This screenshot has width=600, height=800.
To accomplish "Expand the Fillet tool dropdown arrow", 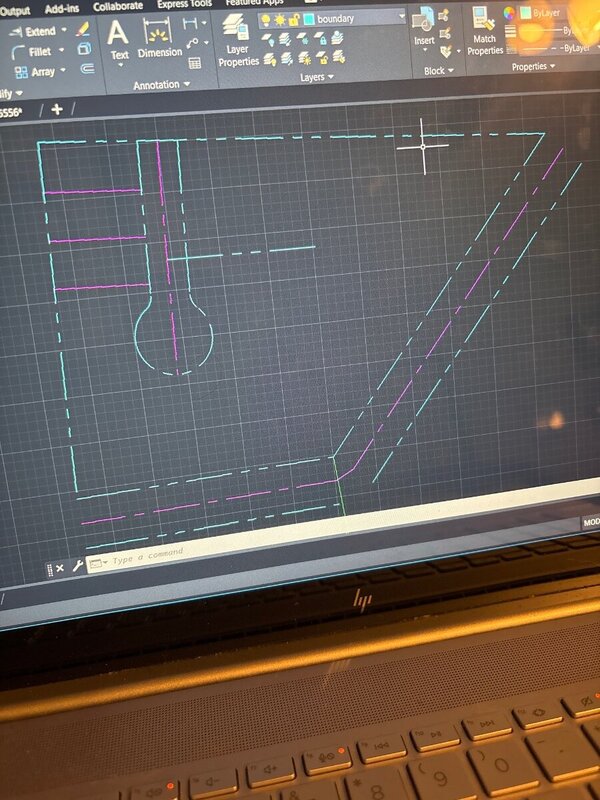I will coord(62,50).
